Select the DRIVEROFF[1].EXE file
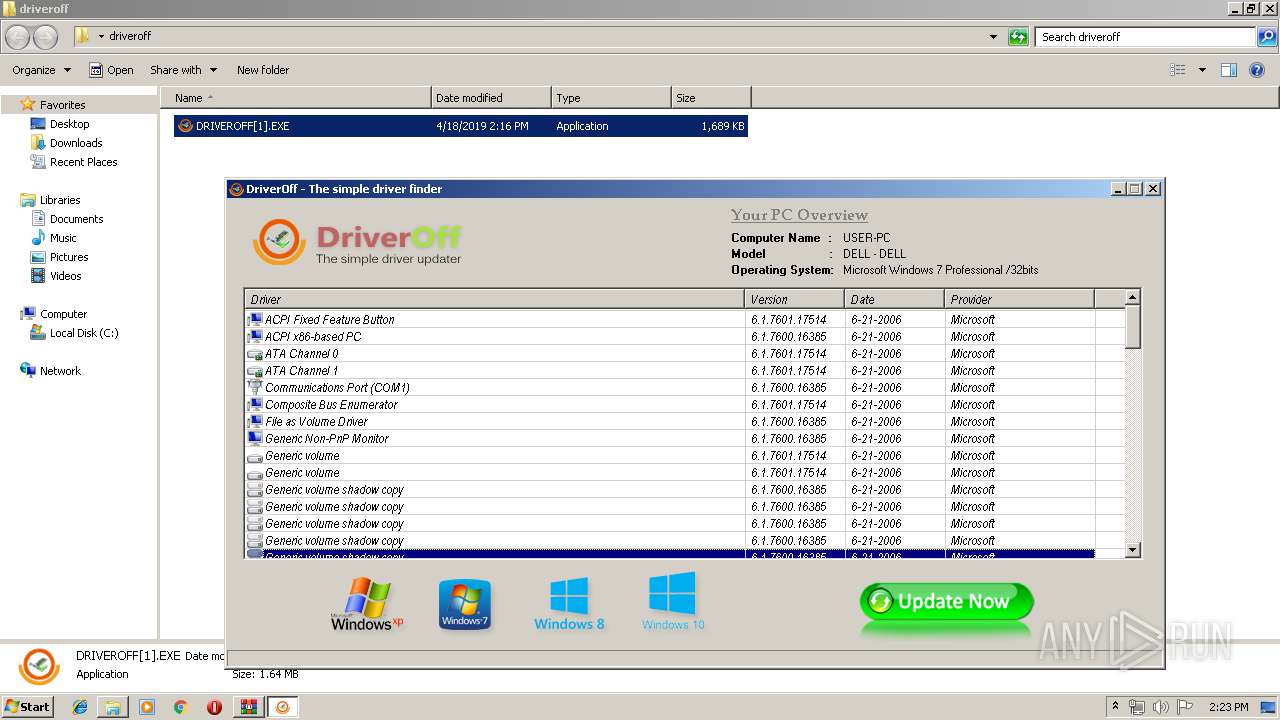The image size is (1280, 720). click(460, 126)
